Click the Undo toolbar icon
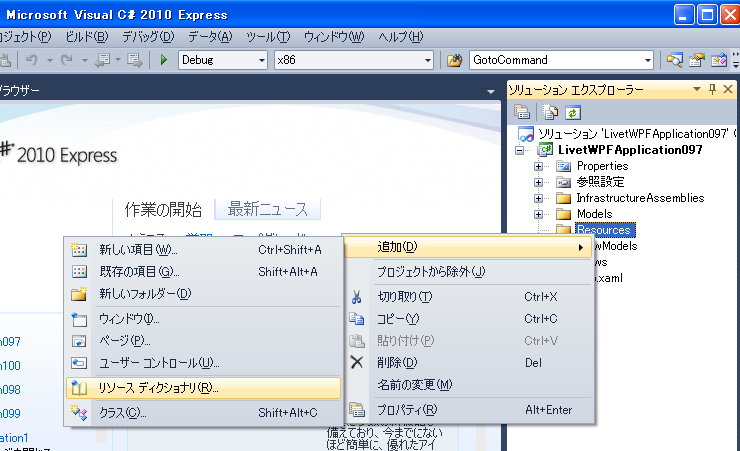This screenshot has height=451, width=740. pos(32,60)
